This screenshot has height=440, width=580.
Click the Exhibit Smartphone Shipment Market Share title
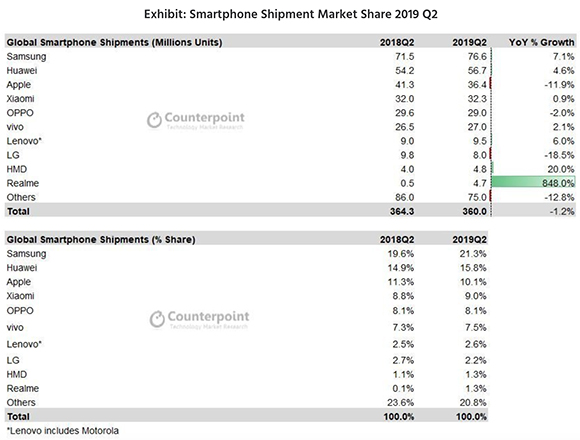tap(291, 14)
